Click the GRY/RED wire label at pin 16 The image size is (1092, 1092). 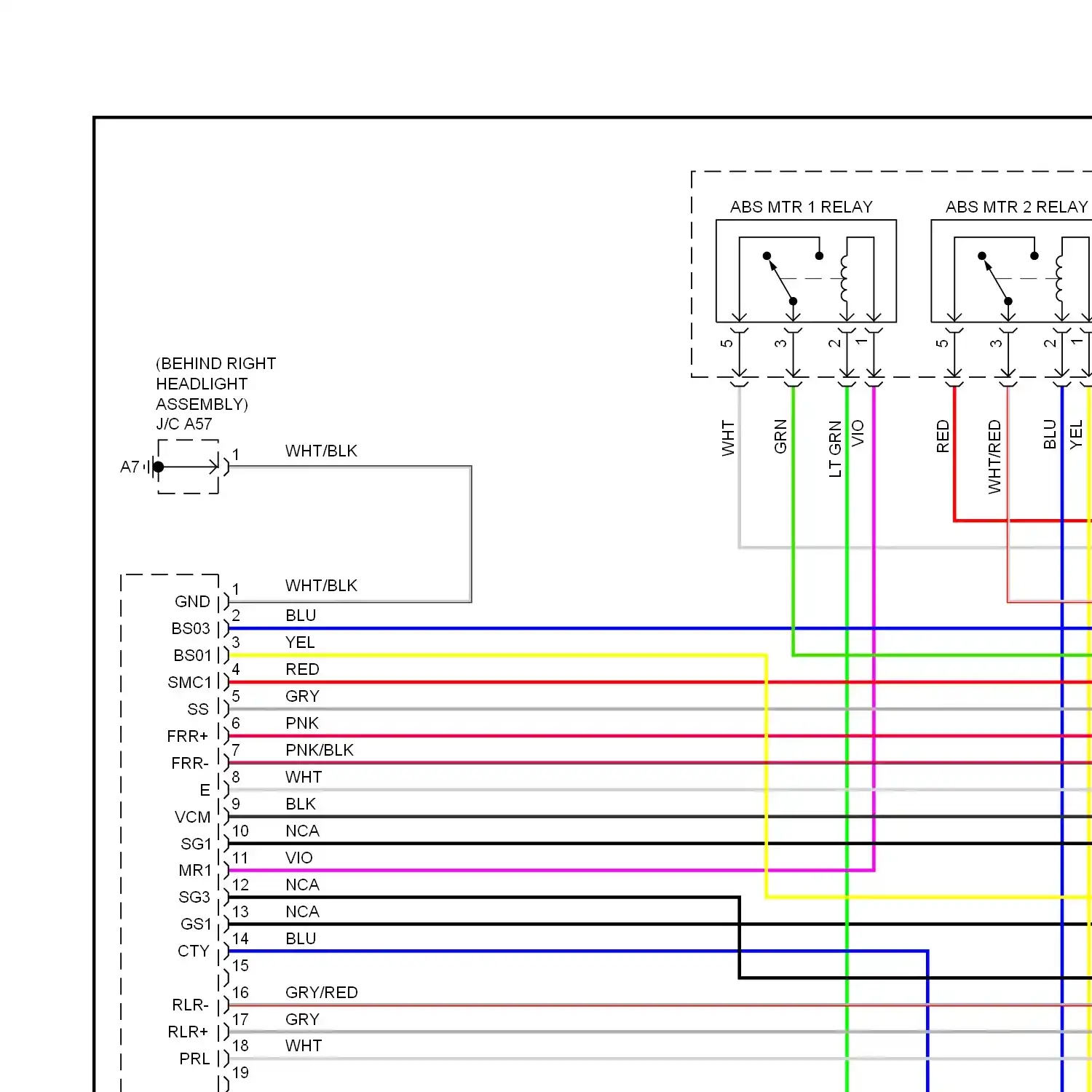tap(322, 992)
